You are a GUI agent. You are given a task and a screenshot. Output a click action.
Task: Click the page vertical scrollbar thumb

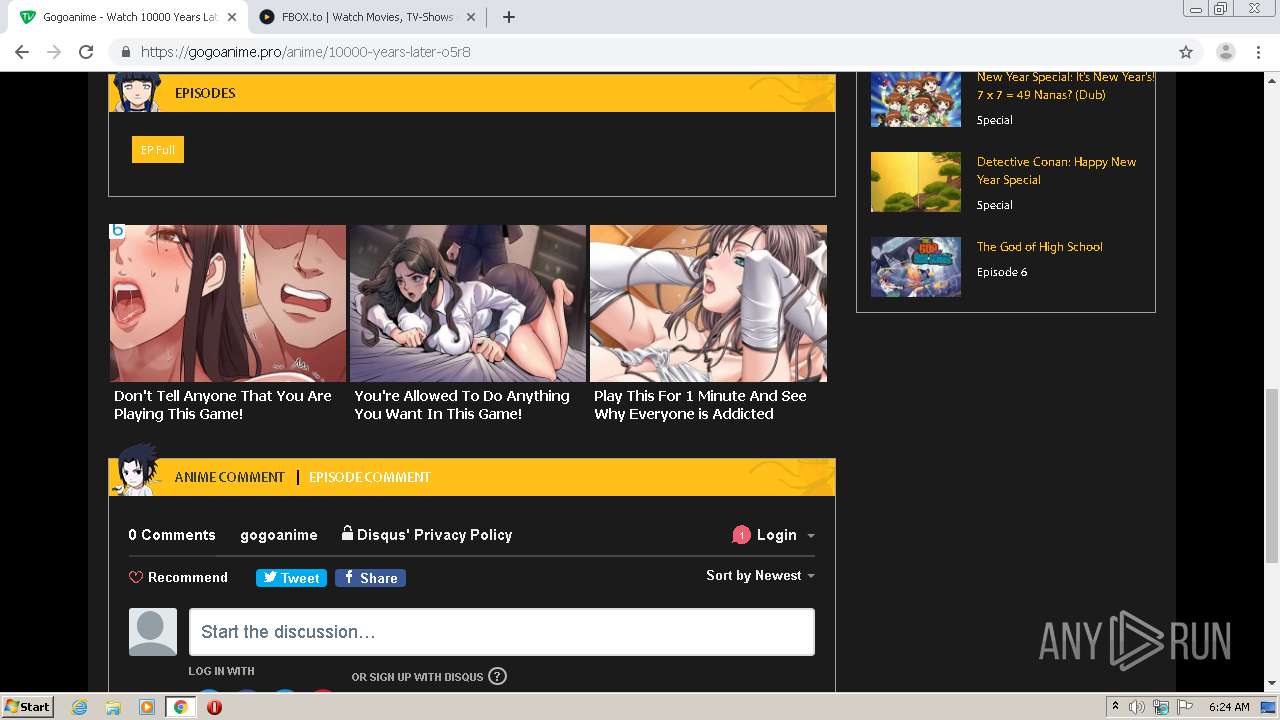[1272, 476]
